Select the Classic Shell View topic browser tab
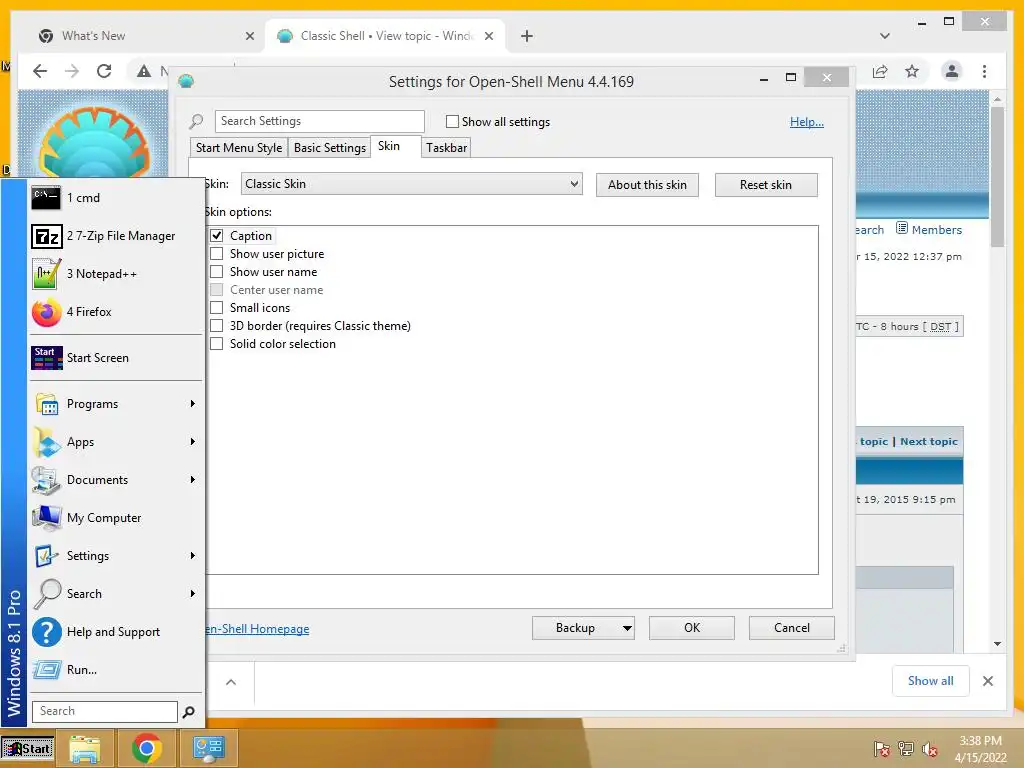The width and height of the screenshot is (1024, 768). [385, 36]
